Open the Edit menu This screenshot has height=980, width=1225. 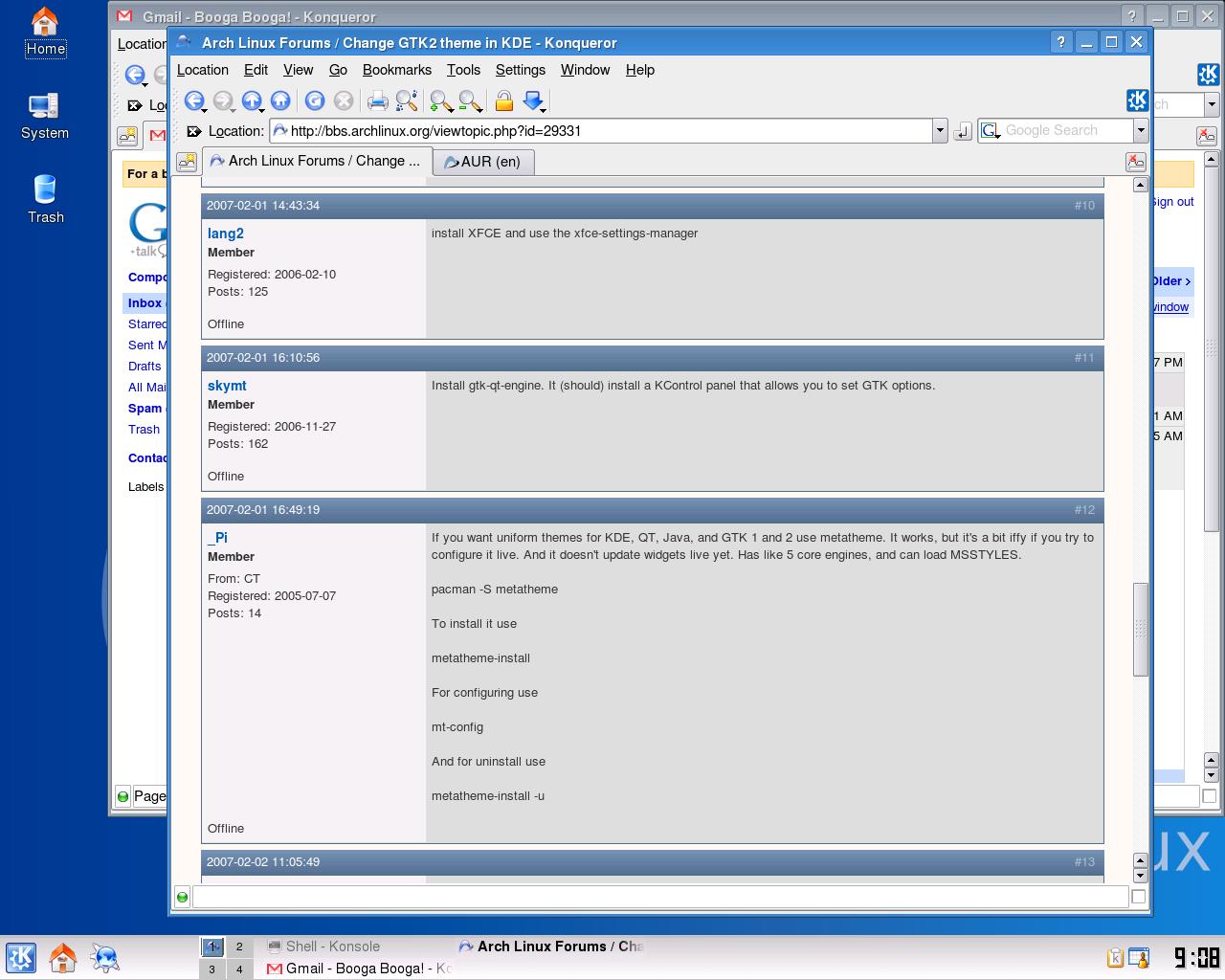pyautogui.click(x=256, y=70)
